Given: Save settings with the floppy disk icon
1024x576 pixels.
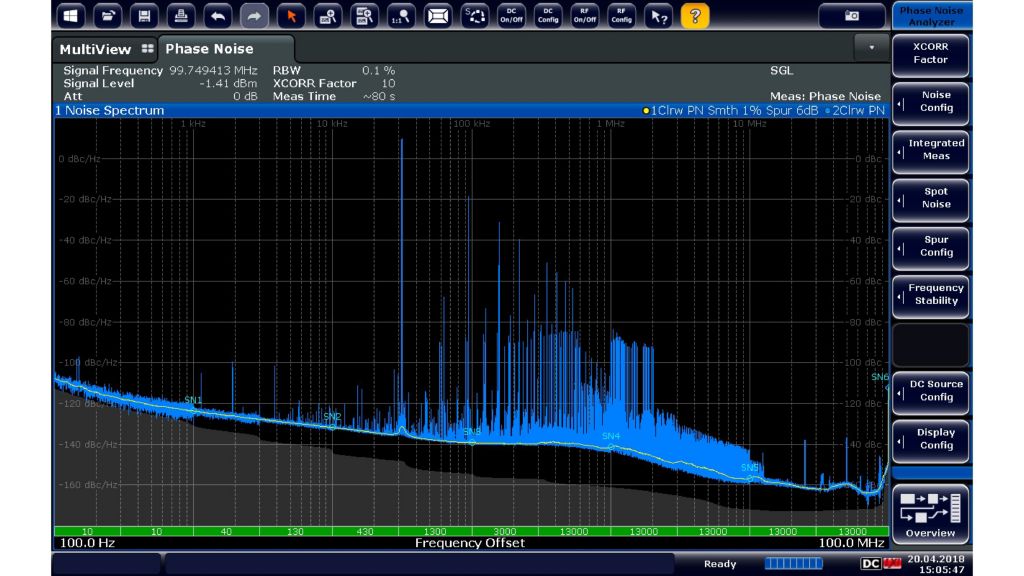Looking at the screenshot, I should (144, 16).
